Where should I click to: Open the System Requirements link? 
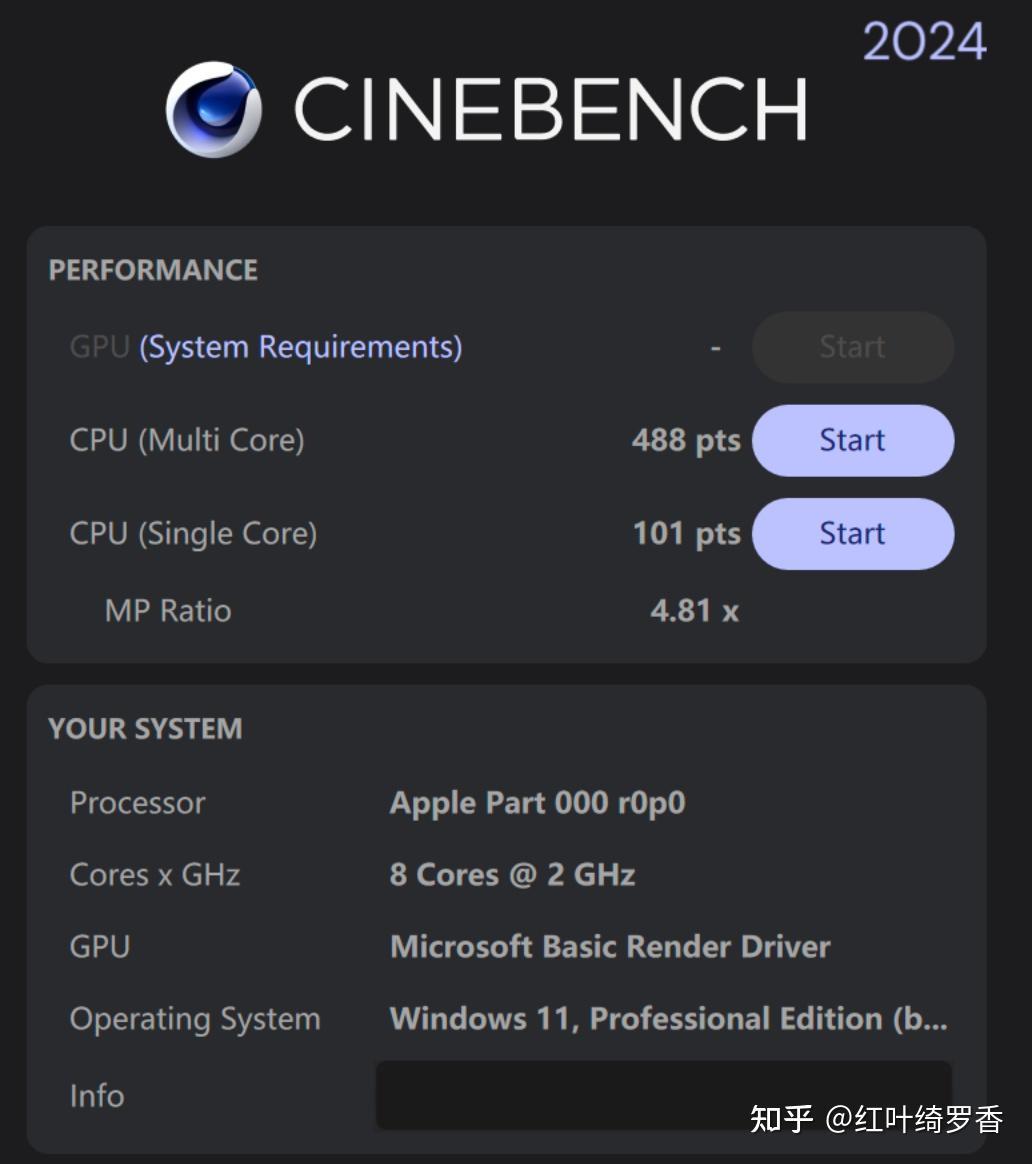coord(299,347)
